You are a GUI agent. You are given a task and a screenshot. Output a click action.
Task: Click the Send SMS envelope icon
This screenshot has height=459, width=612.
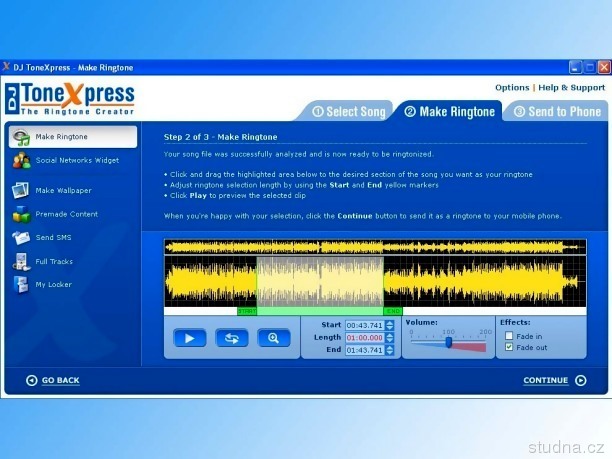pos(21,237)
